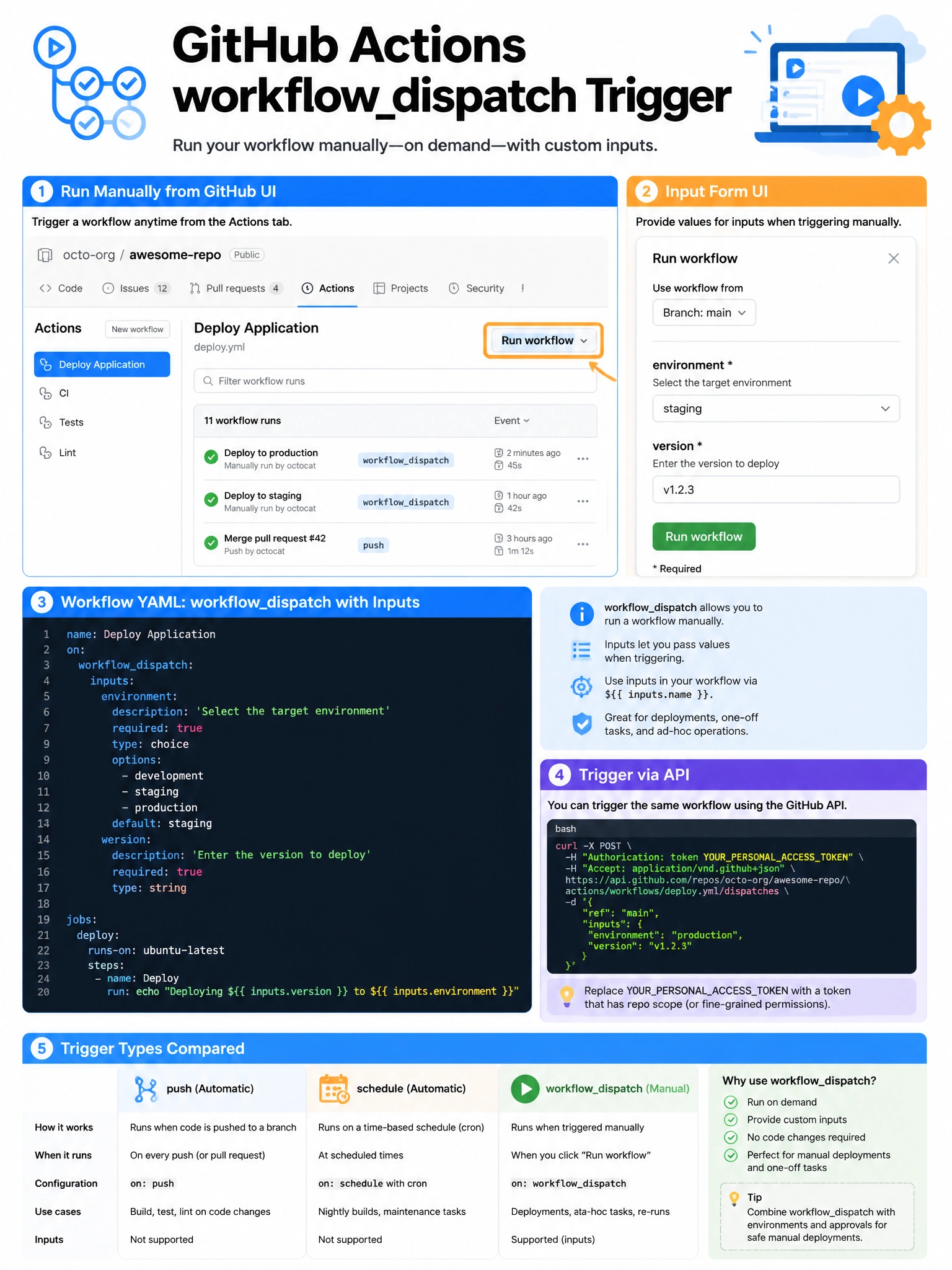Screen dimensions: 952x1270
Task: Select the Tests workflow in sidebar
Action: (x=71, y=422)
